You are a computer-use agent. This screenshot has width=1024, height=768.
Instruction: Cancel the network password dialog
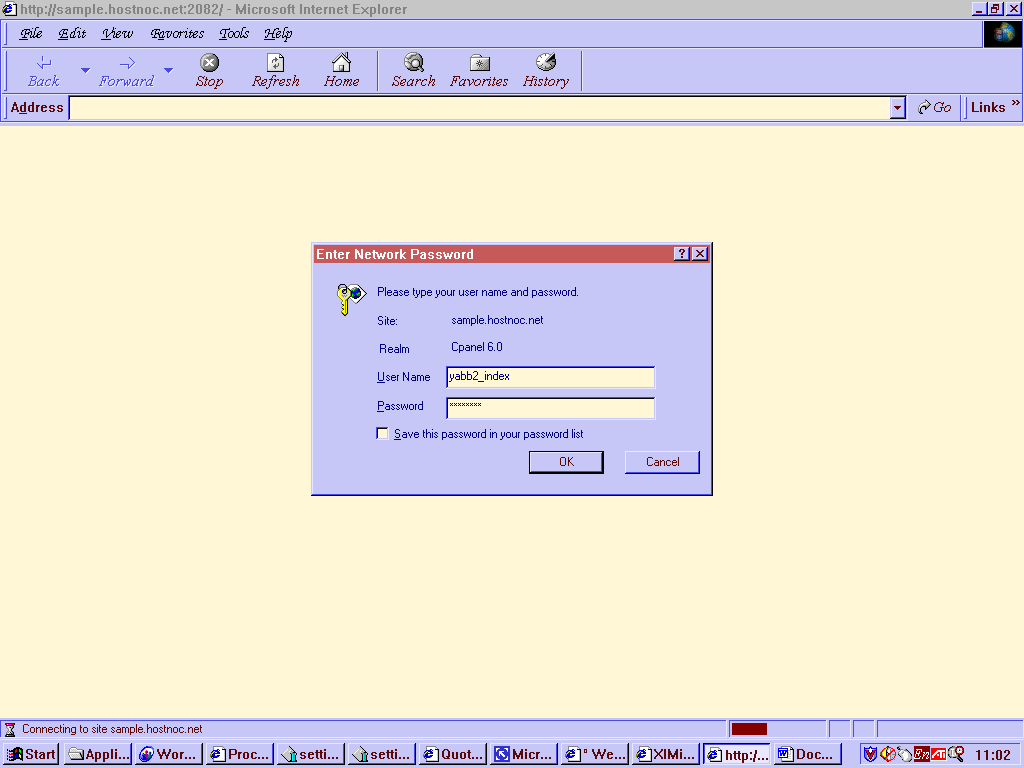point(662,462)
